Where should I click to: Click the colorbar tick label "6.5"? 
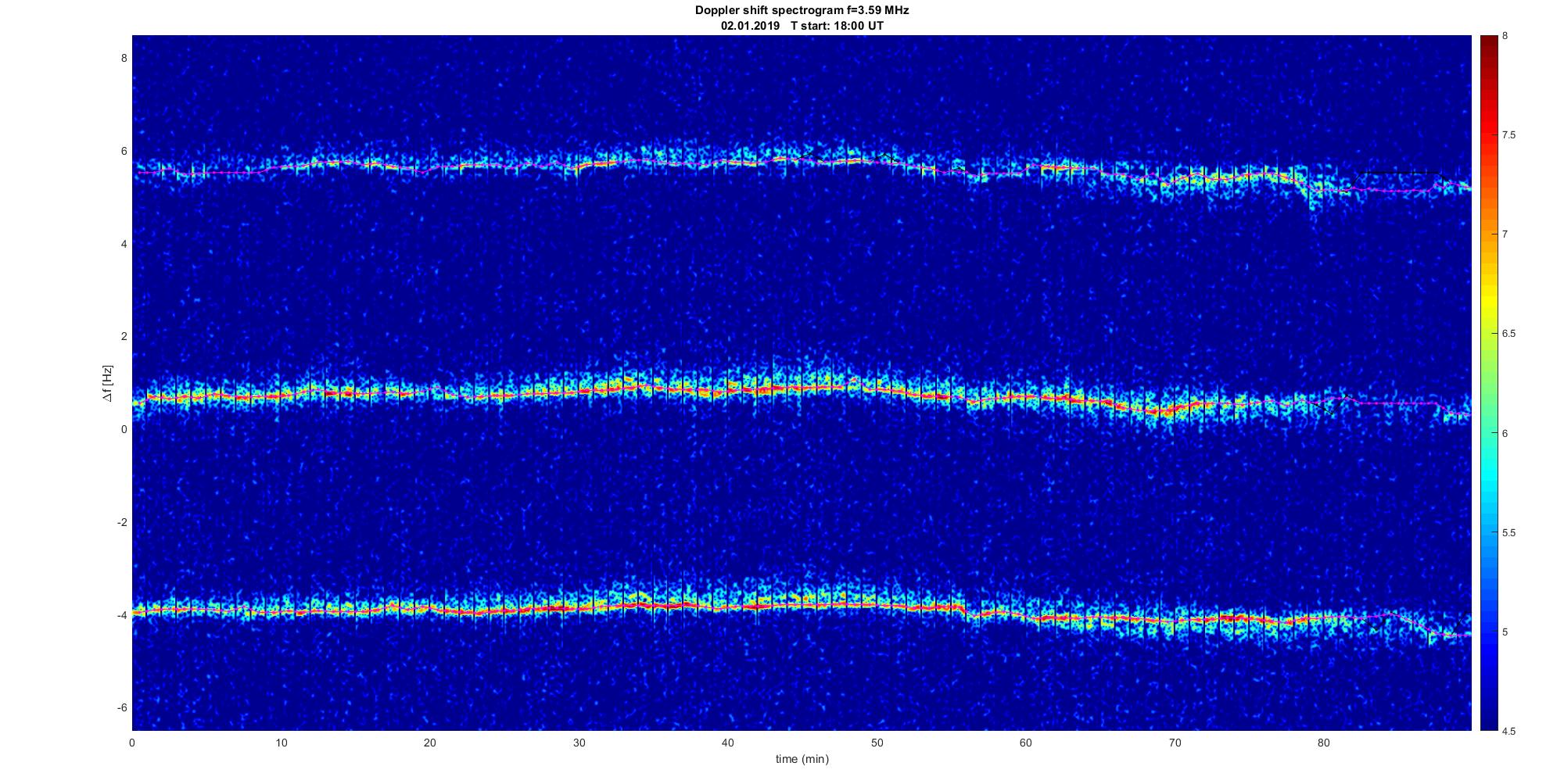click(1509, 334)
